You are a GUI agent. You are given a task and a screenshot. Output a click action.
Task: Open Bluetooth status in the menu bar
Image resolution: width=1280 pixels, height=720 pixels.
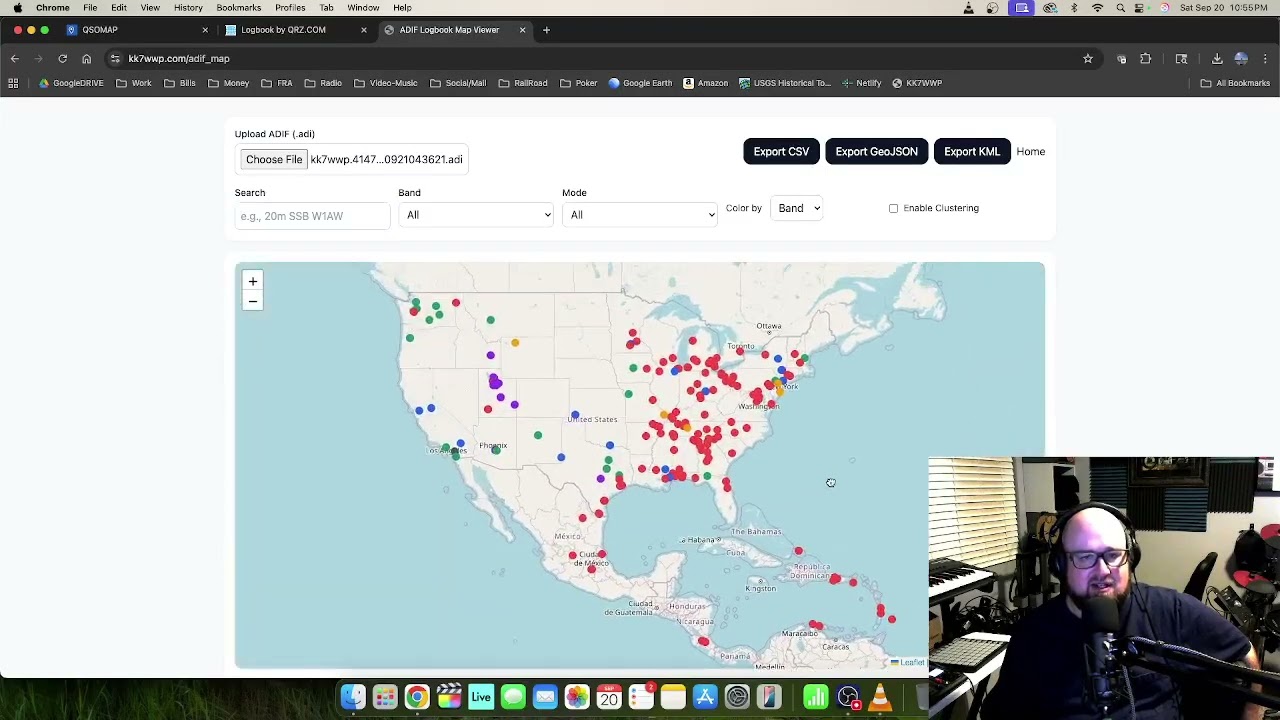pos(1074,8)
